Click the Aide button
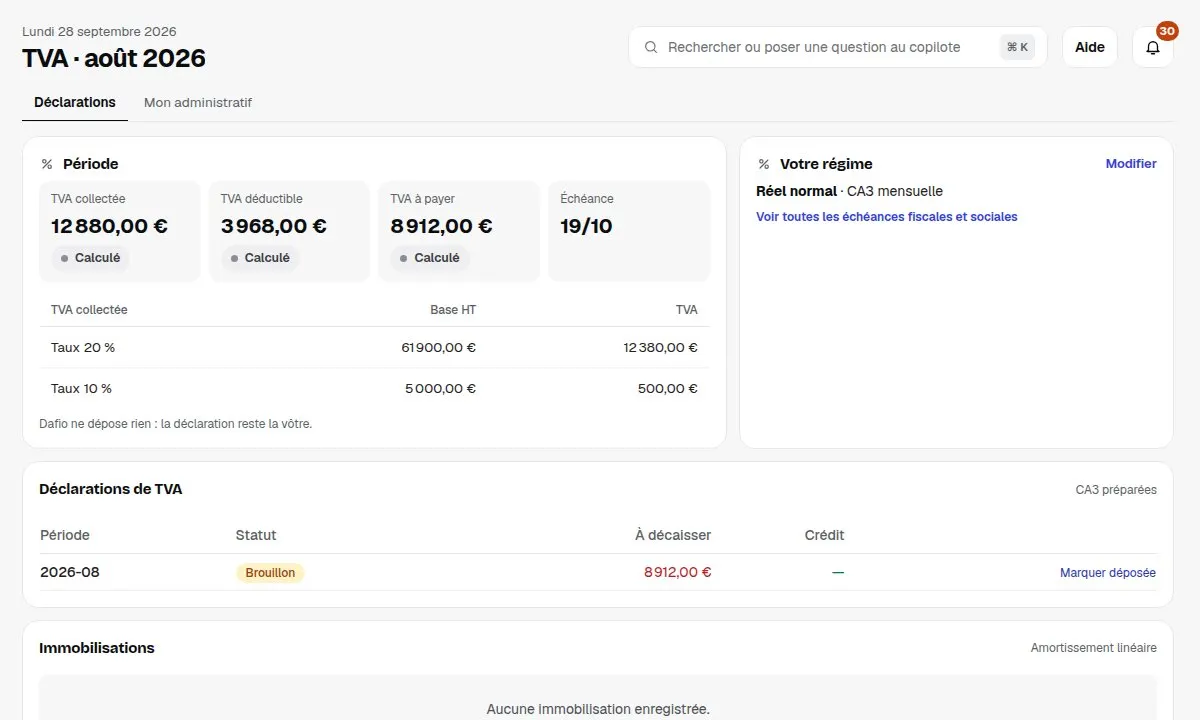The image size is (1200, 720). tap(1090, 47)
